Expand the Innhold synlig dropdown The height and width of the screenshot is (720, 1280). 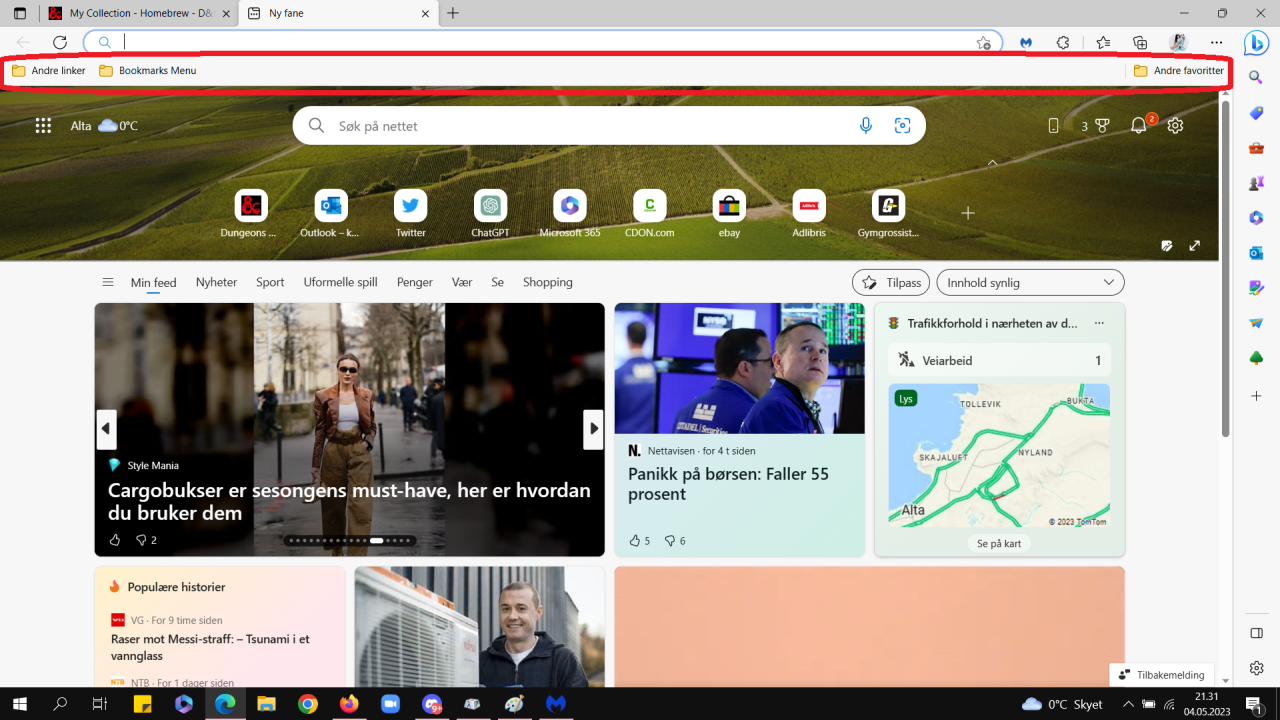[1029, 283]
